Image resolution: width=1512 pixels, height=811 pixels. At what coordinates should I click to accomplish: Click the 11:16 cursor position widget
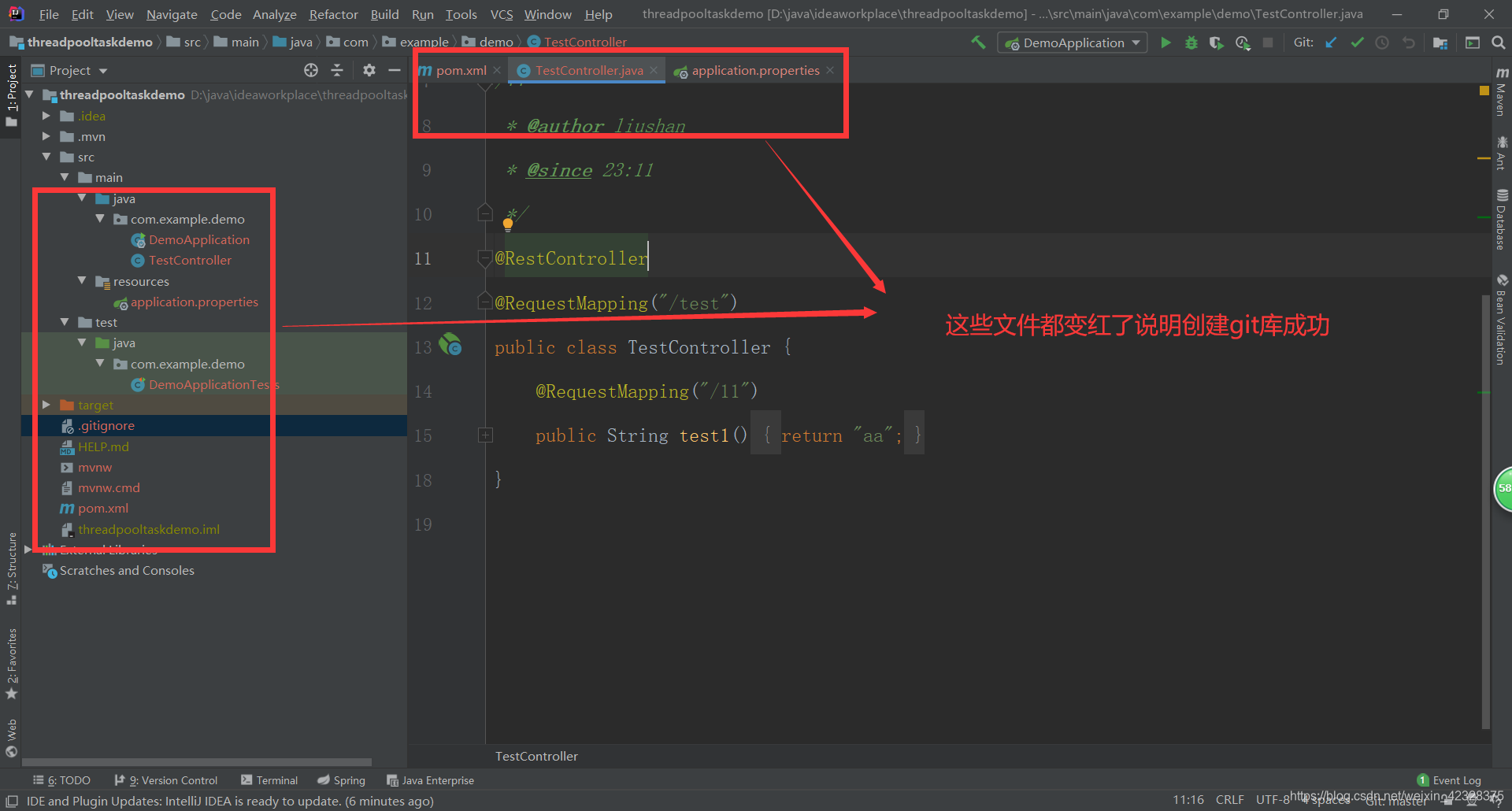1188,800
